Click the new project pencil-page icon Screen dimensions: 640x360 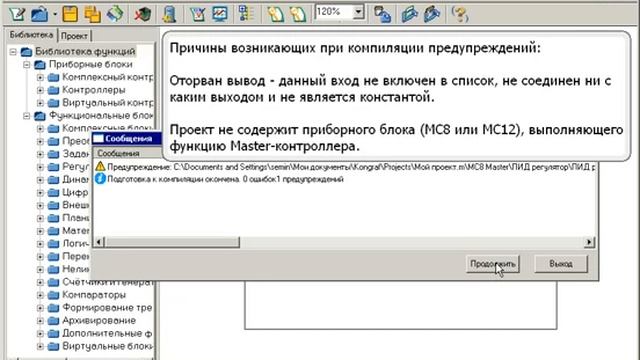click(x=18, y=14)
